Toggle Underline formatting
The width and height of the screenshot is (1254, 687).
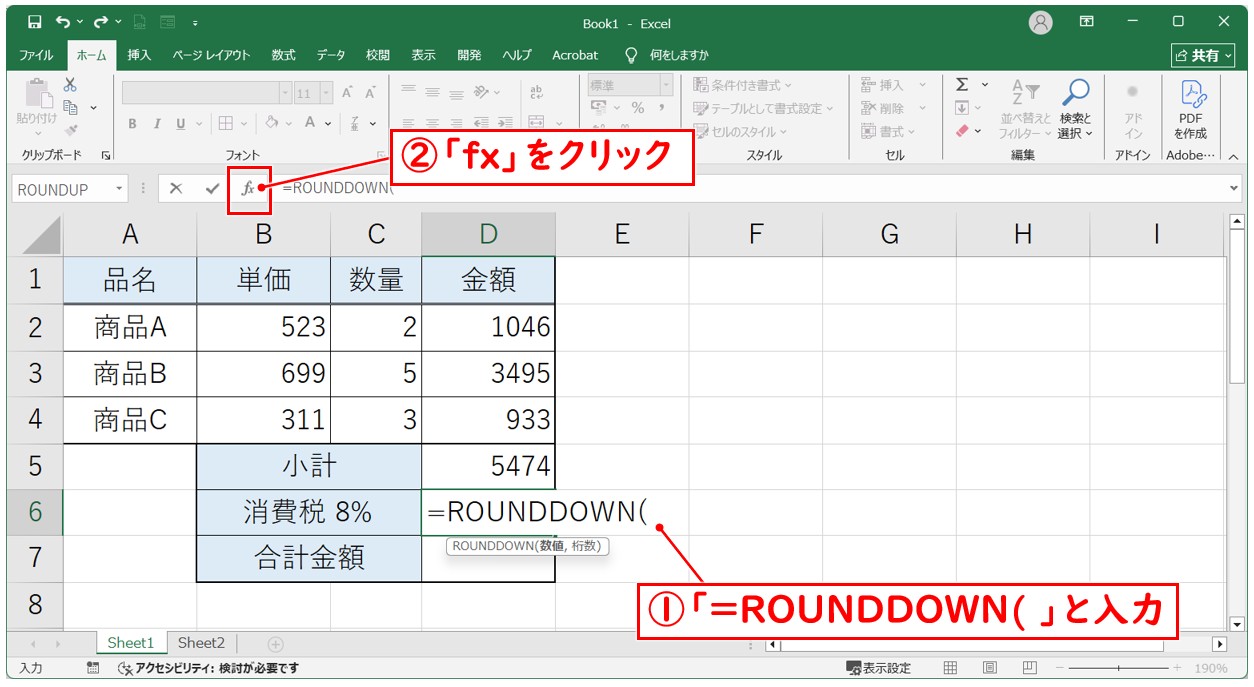pos(181,123)
